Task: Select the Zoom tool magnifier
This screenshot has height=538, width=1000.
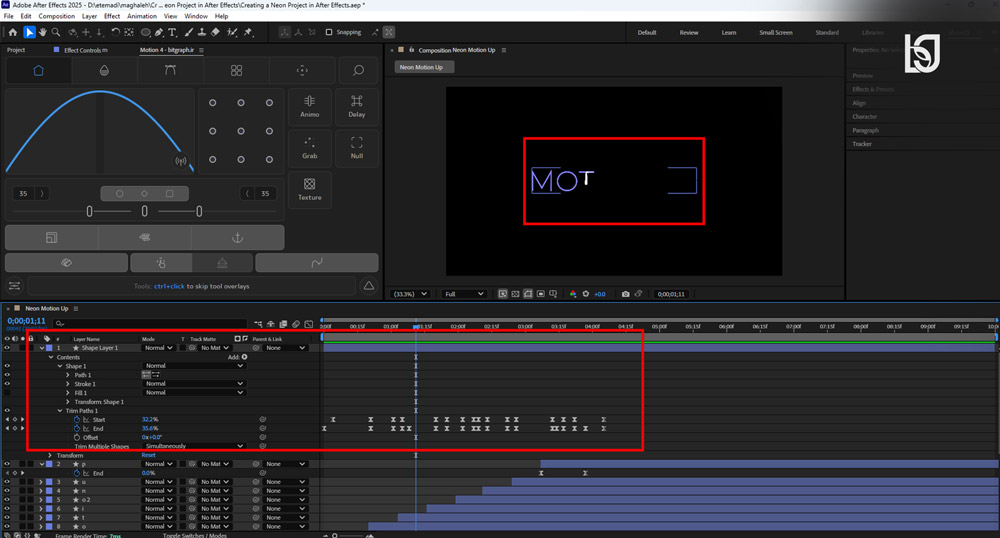Action: point(56,32)
